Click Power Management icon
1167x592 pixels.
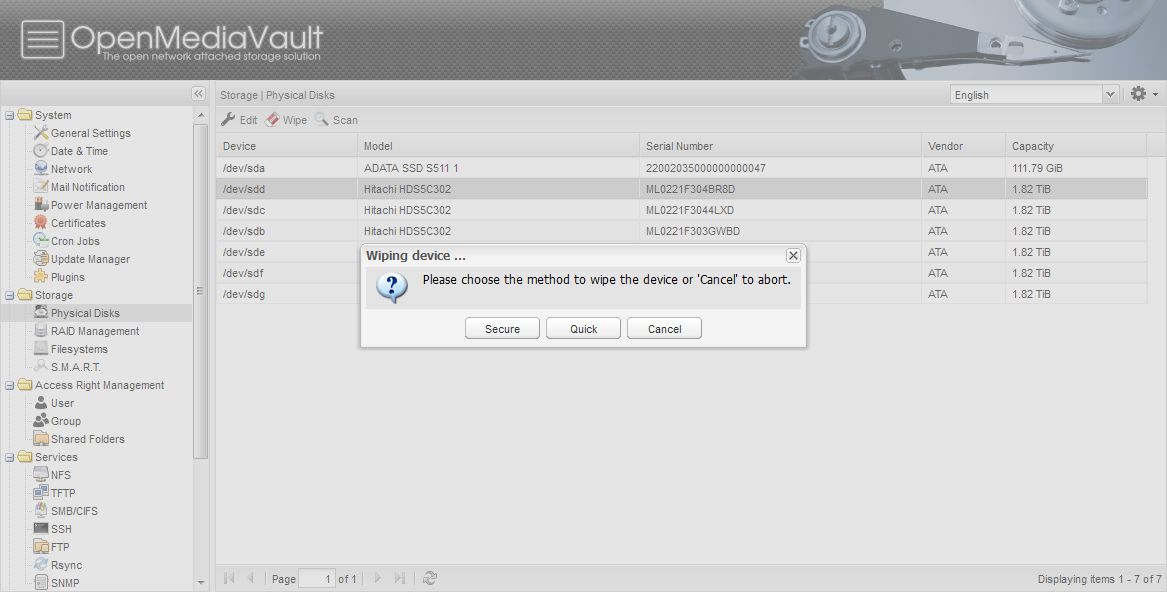click(41, 205)
